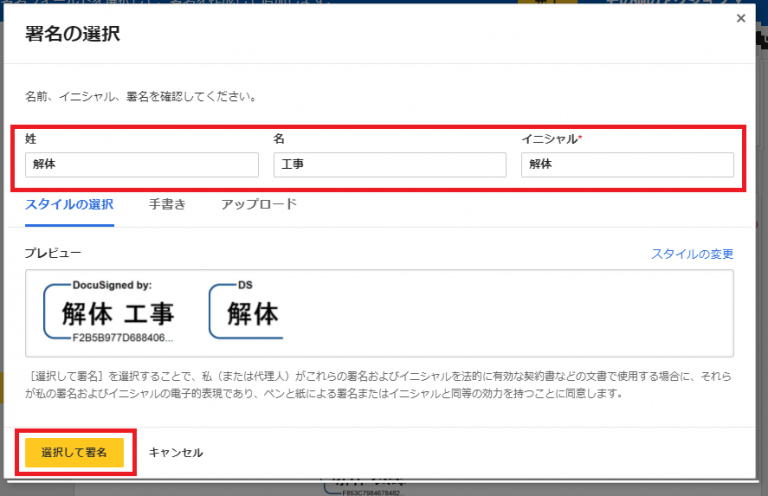Click the 姓 (last name) input field
Image resolution: width=768 pixels, height=496 pixels.
pyautogui.click(x=141, y=164)
